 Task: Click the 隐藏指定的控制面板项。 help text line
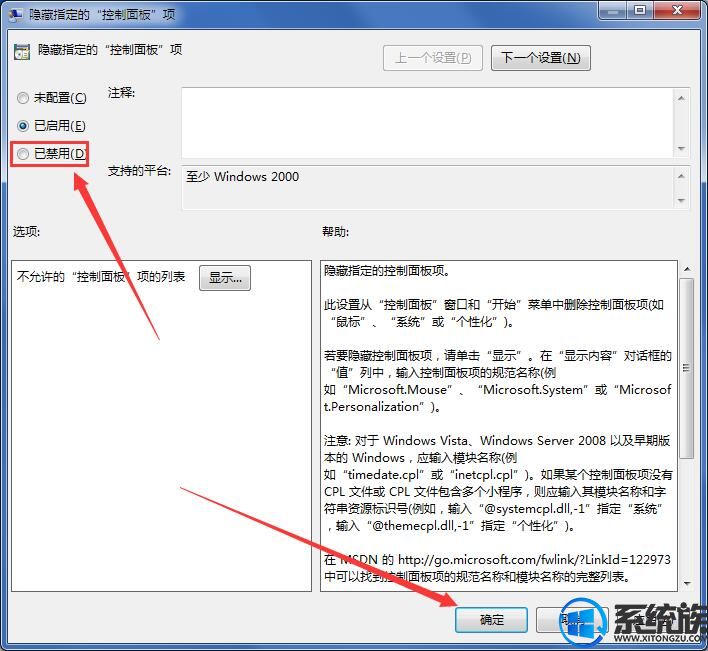tap(387, 271)
